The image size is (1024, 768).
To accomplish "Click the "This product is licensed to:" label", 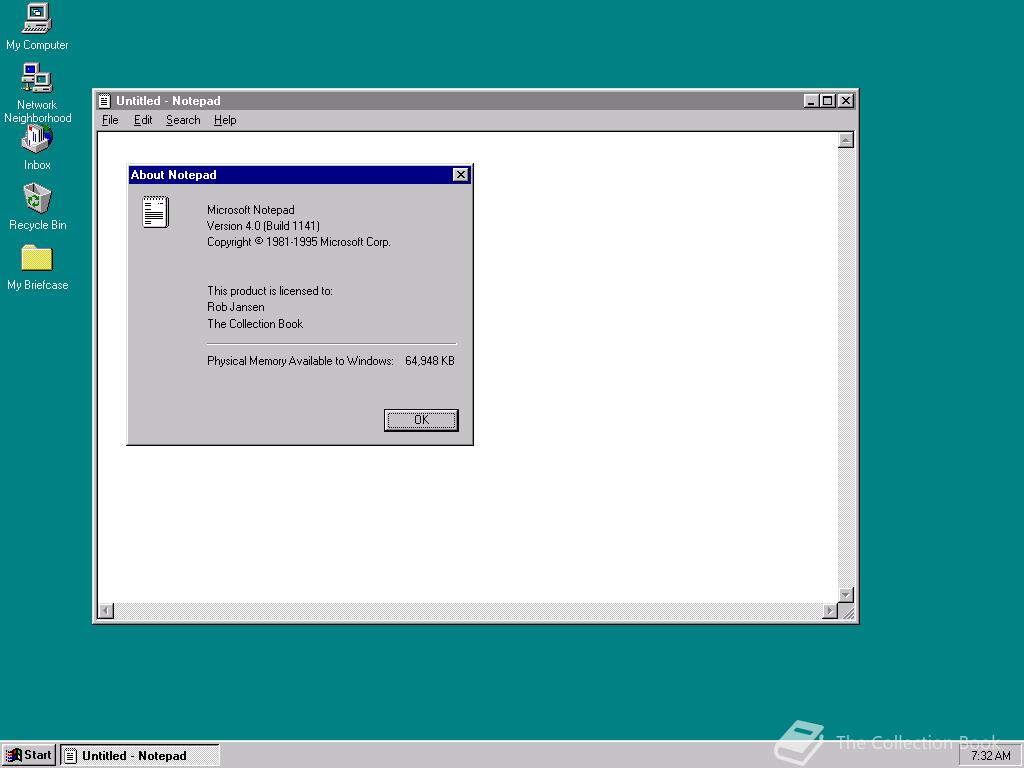I will [x=270, y=291].
